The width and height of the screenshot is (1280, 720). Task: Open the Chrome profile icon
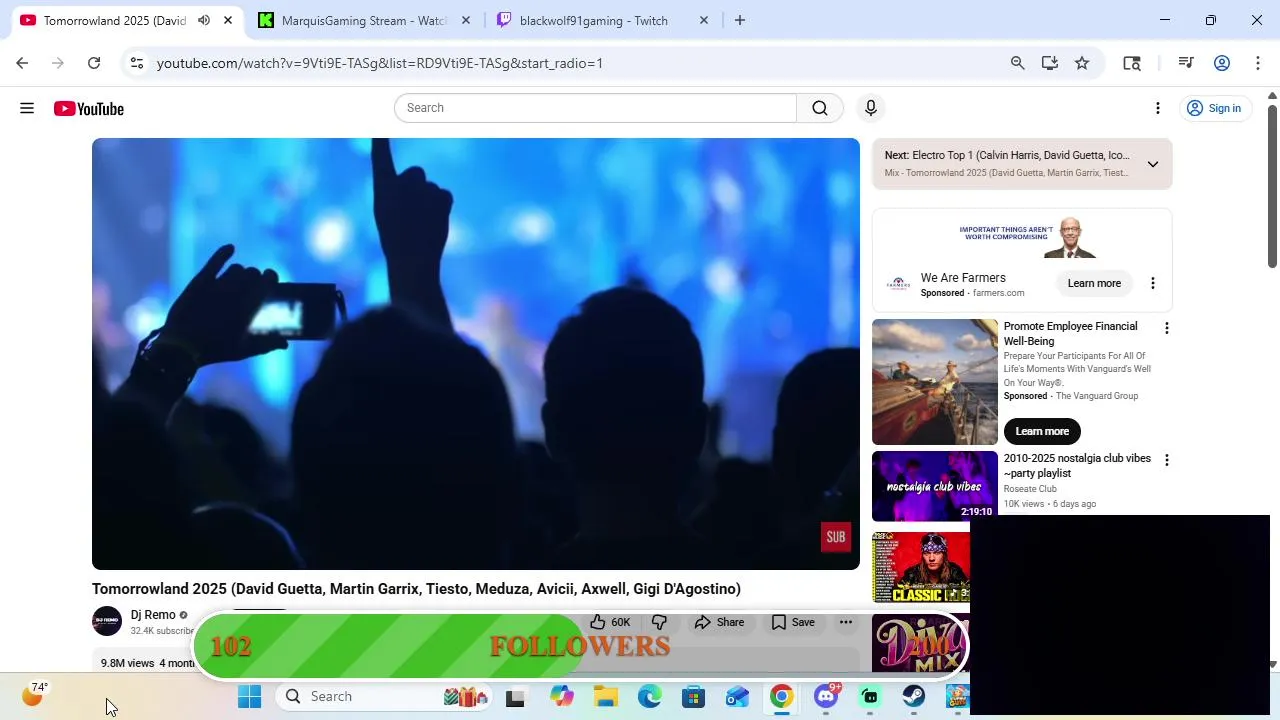1222,63
